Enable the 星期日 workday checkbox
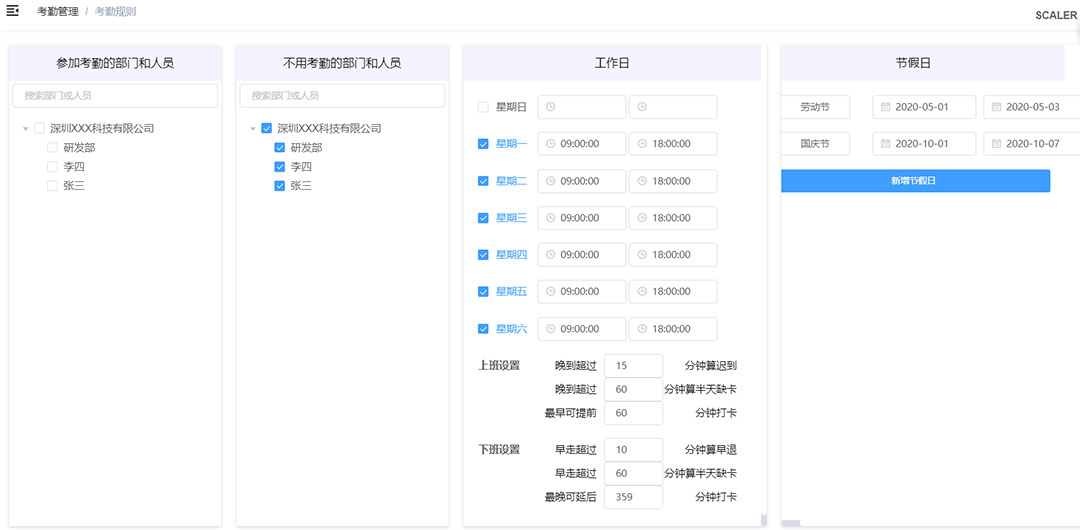Viewport: 1080px width, 530px height. coord(483,107)
